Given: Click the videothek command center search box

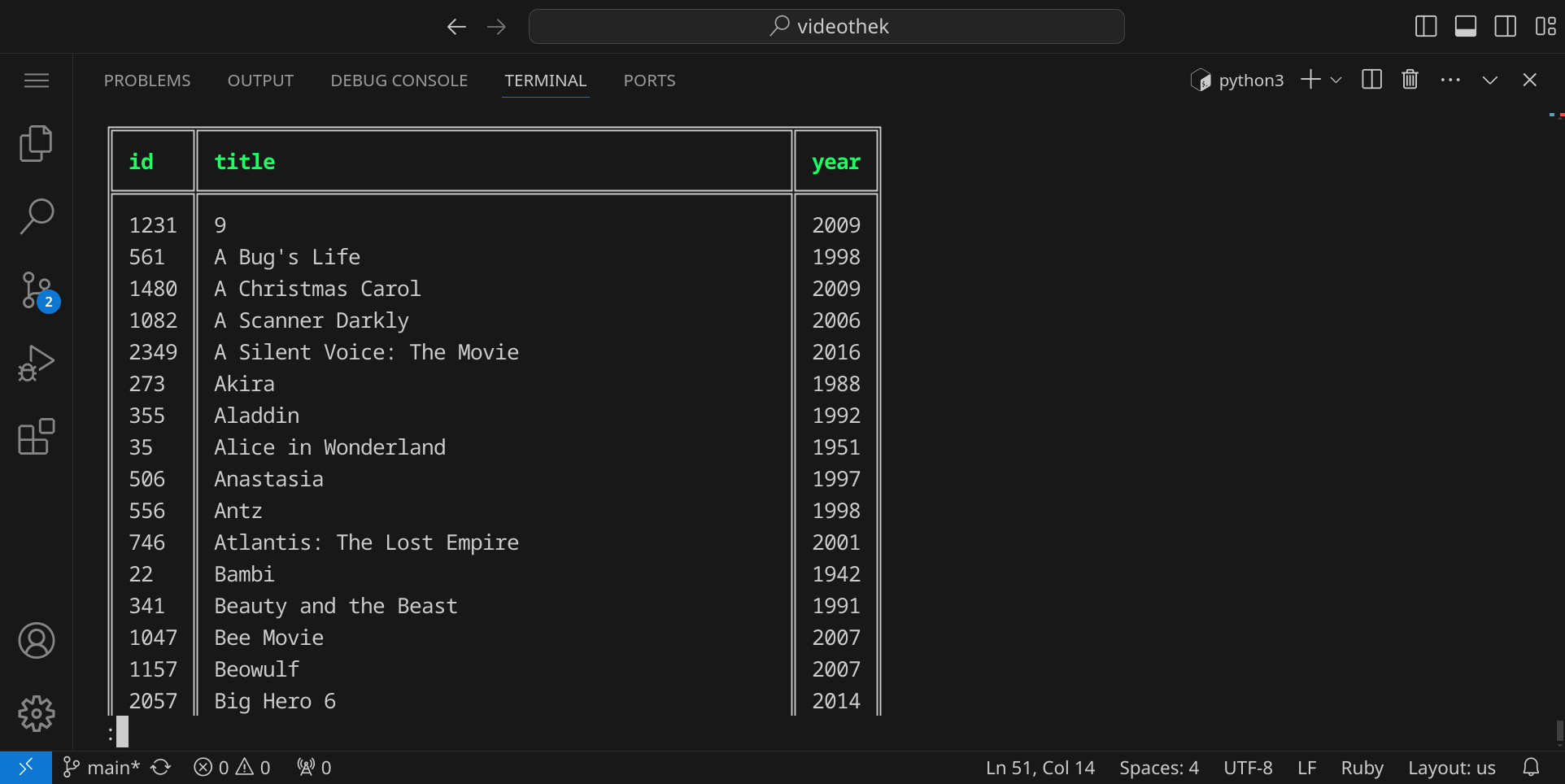Looking at the screenshot, I should point(826,26).
